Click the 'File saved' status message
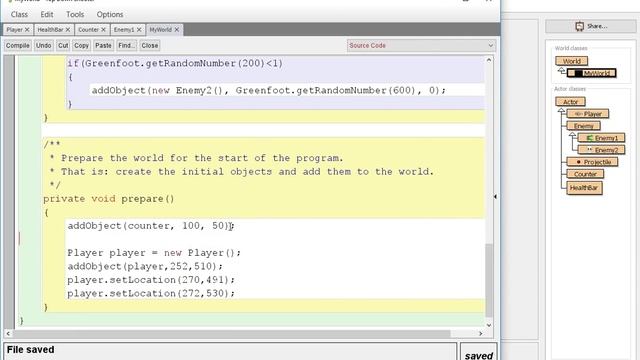640x360 pixels. tap(31, 350)
